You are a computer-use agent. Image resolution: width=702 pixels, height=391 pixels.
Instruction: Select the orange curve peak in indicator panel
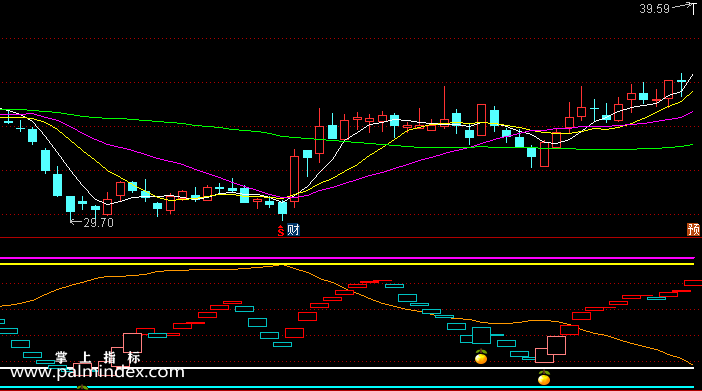(x=281, y=266)
